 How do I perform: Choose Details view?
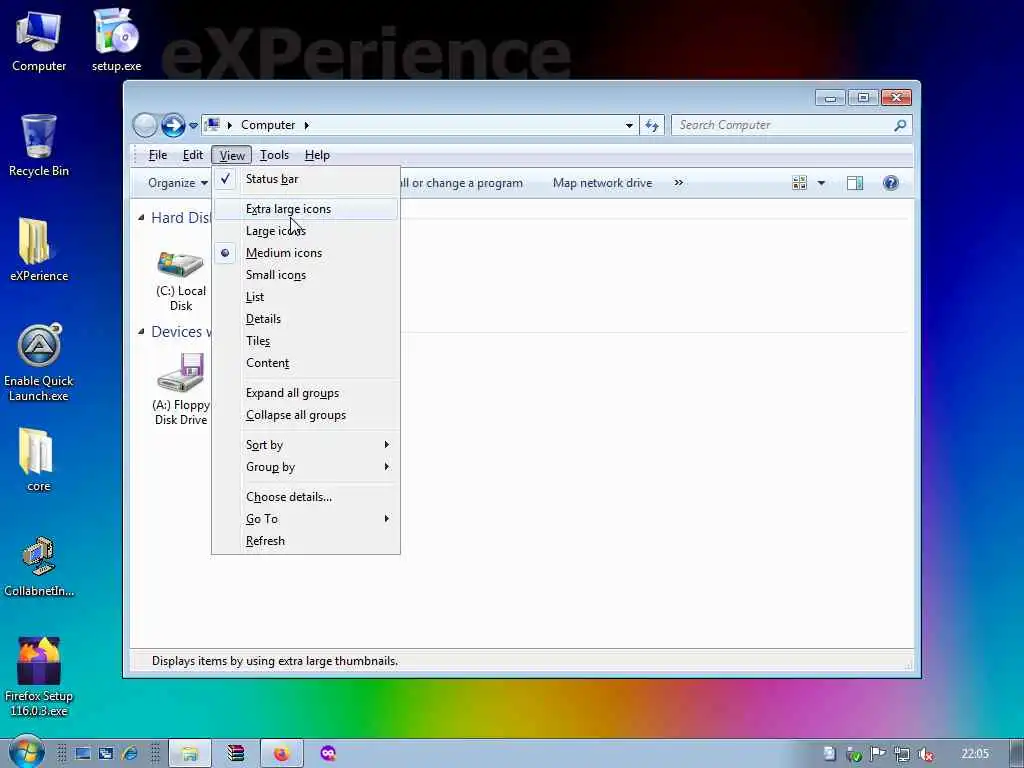coord(306,319)
